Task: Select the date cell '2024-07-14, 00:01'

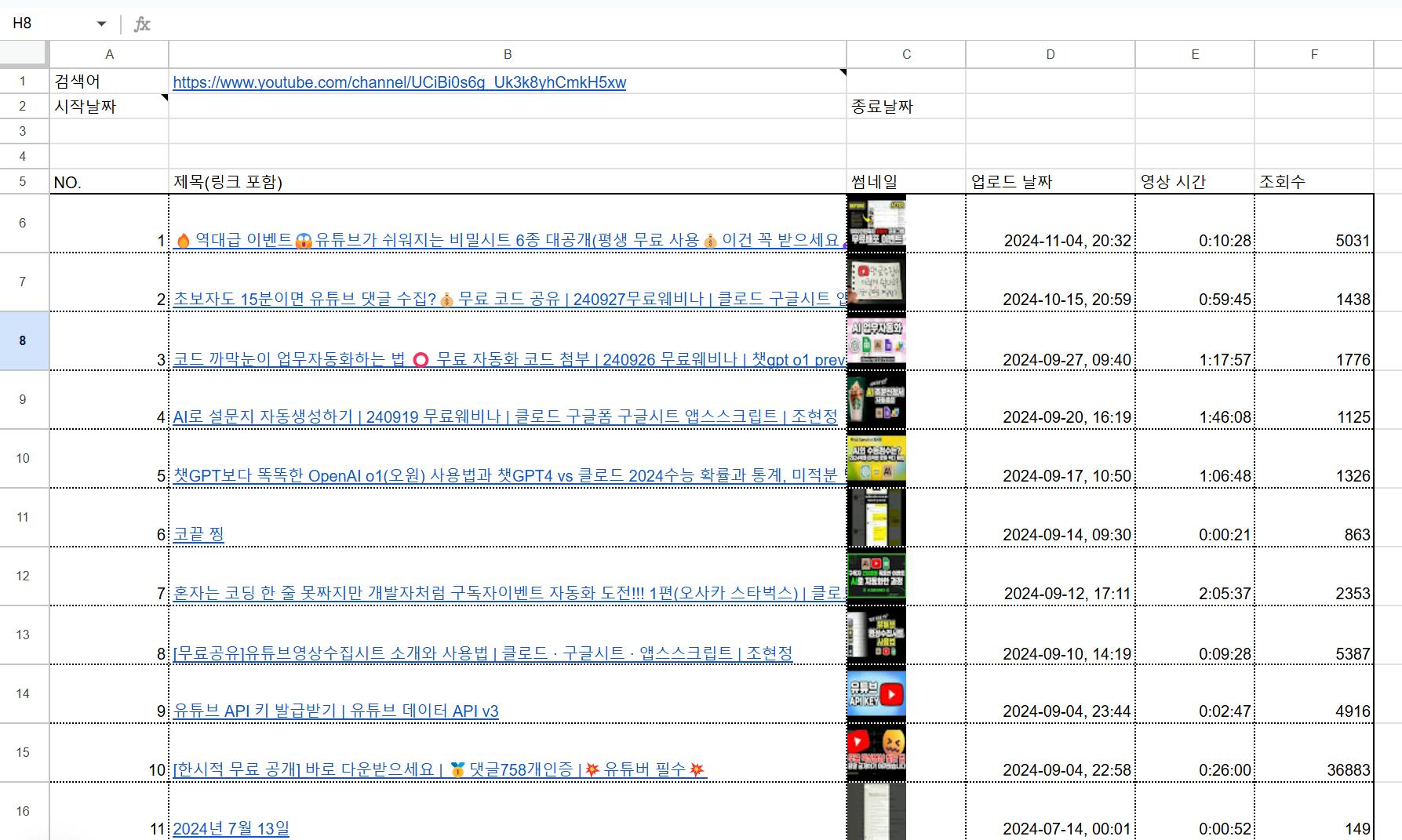Action: (1051, 812)
